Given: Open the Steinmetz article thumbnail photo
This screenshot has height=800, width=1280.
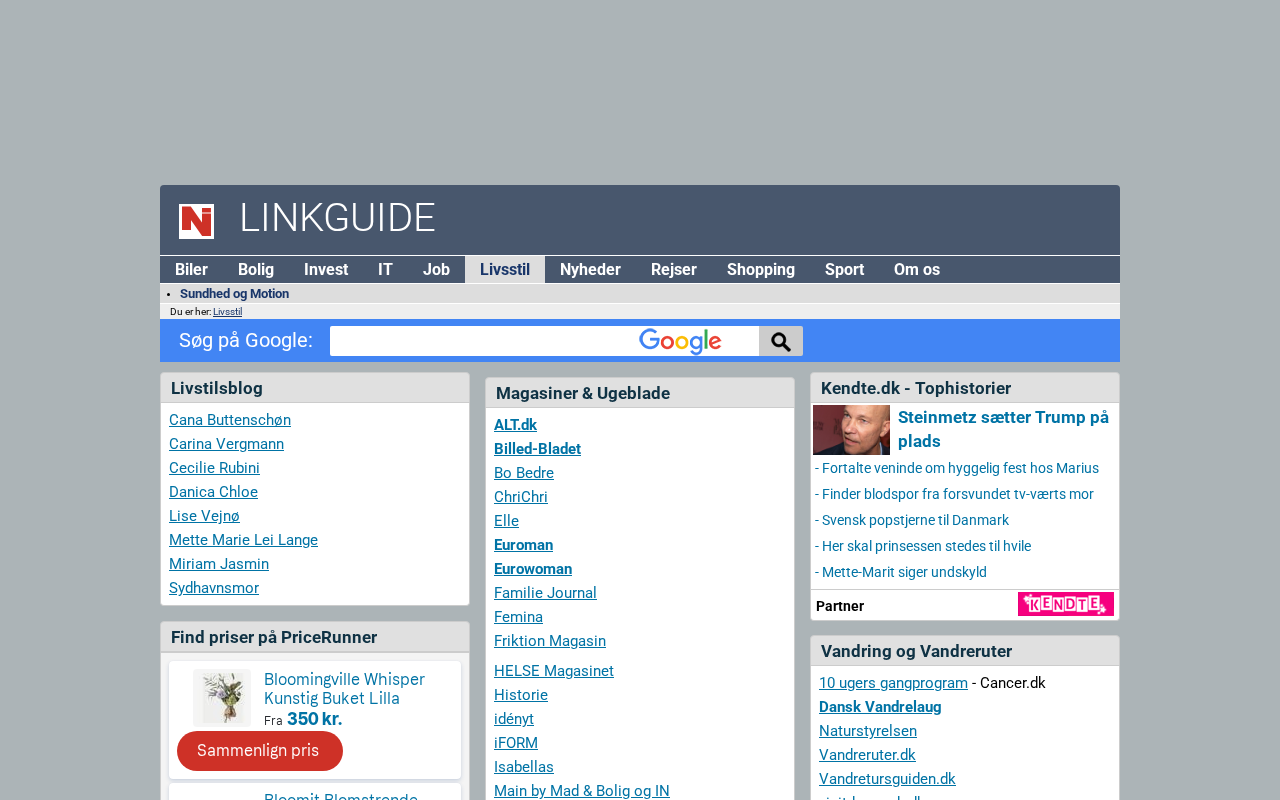Looking at the screenshot, I should (851, 430).
